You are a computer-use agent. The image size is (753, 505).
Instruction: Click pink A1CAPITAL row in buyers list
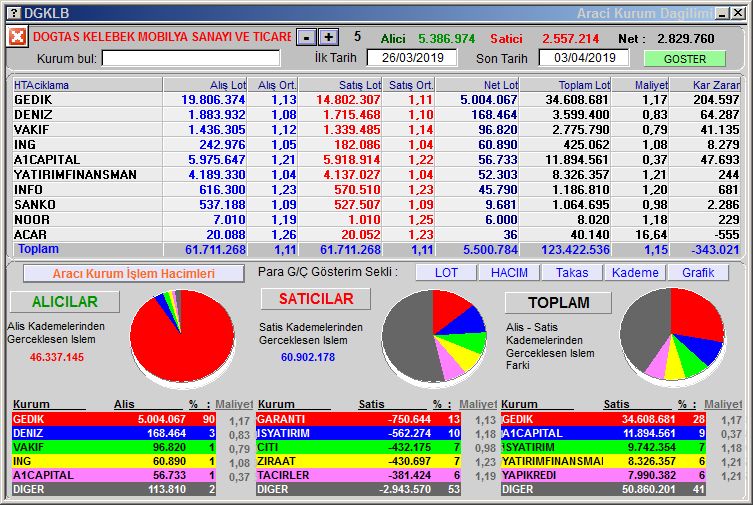pyautogui.click(x=114, y=475)
